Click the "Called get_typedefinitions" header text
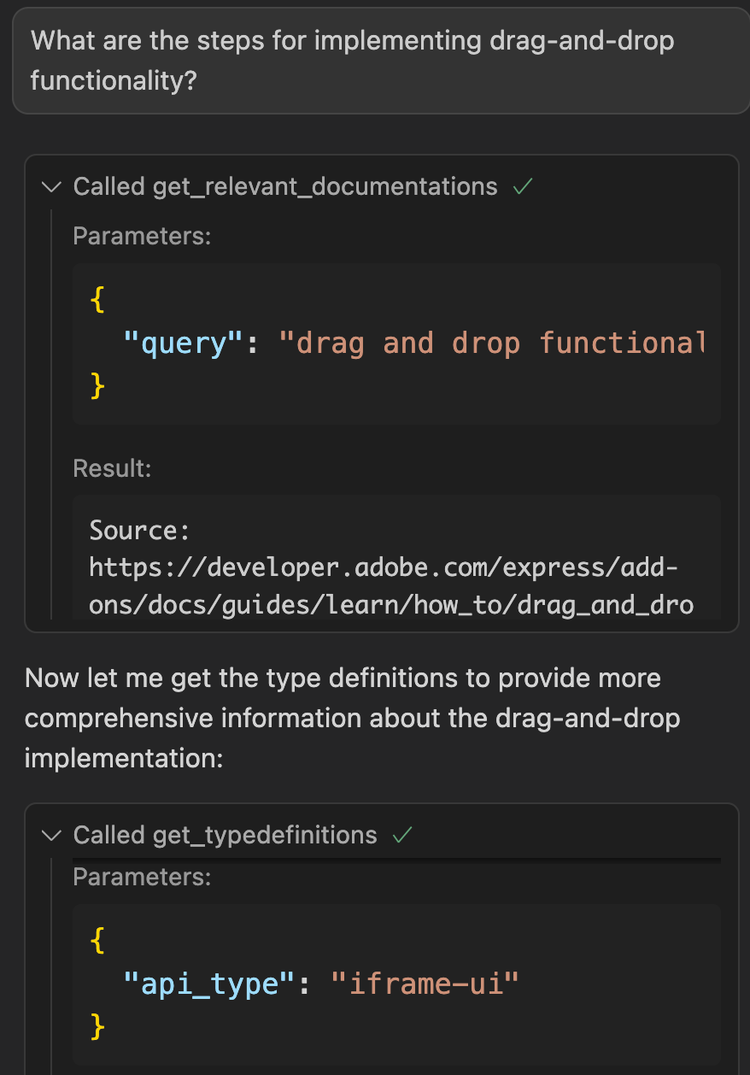Image resolution: width=750 pixels, height=1075 pixels. (x=224, y=836)
